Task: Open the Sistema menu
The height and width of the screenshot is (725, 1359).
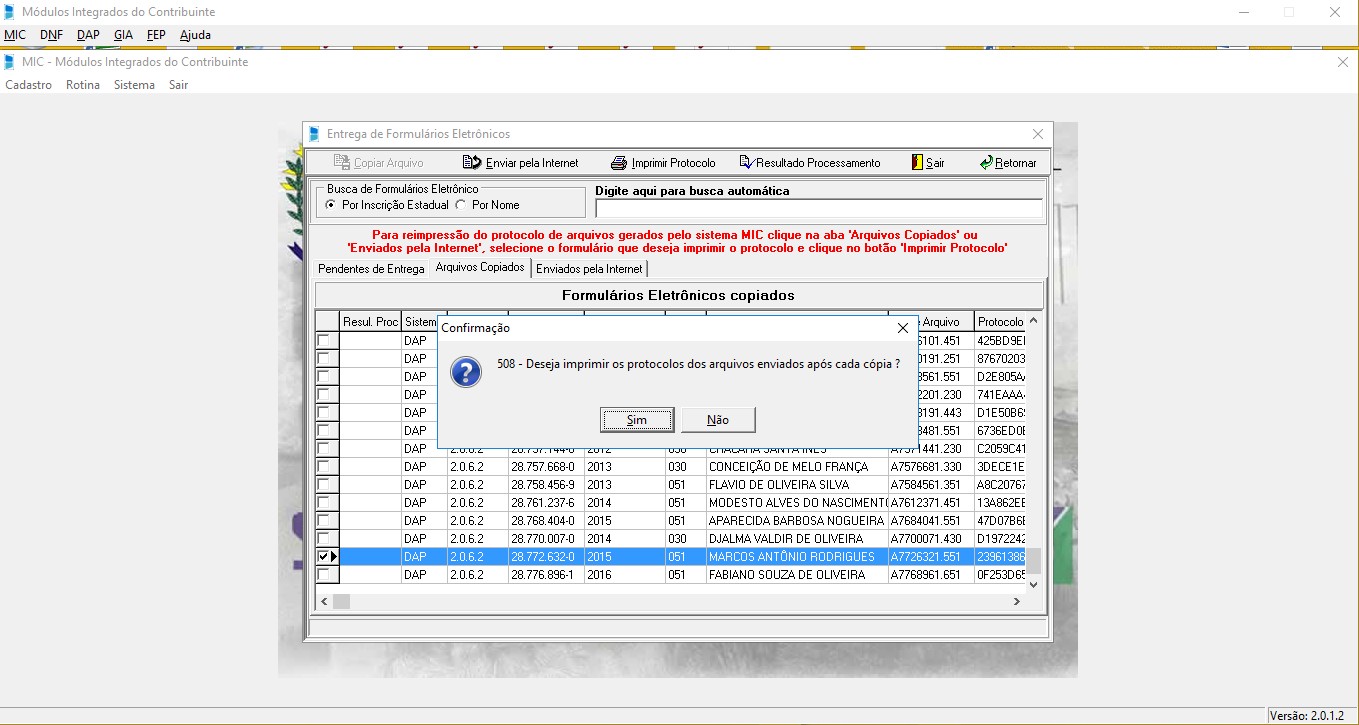Action: 134,85
